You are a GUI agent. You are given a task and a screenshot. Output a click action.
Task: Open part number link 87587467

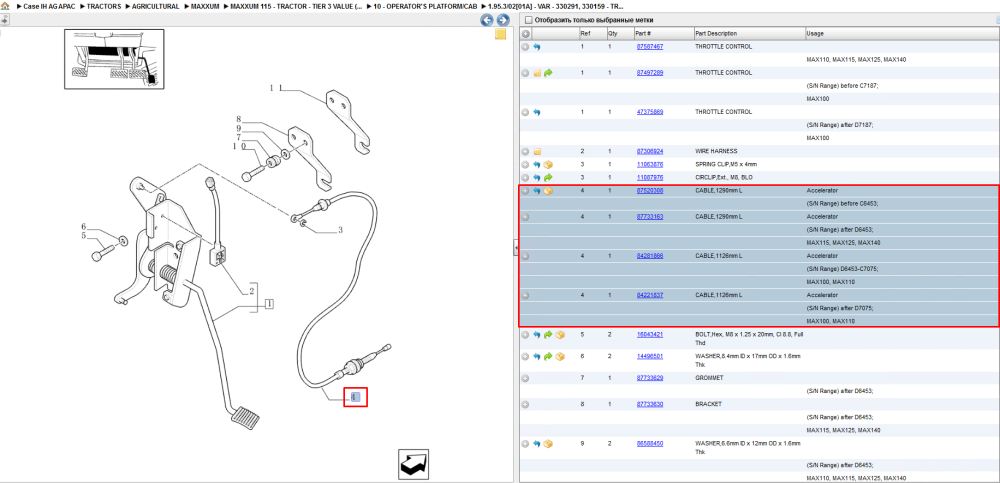[x=649, y=47]
